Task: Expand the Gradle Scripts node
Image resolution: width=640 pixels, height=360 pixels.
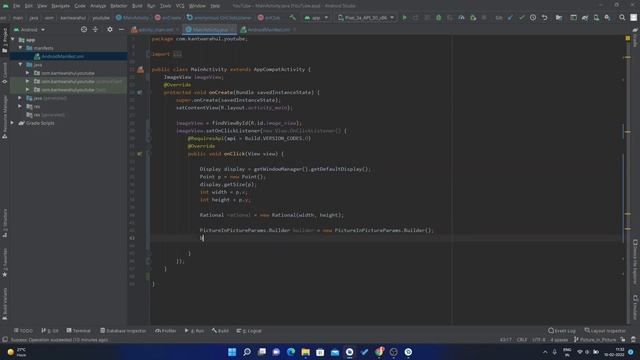Action: 12,123
